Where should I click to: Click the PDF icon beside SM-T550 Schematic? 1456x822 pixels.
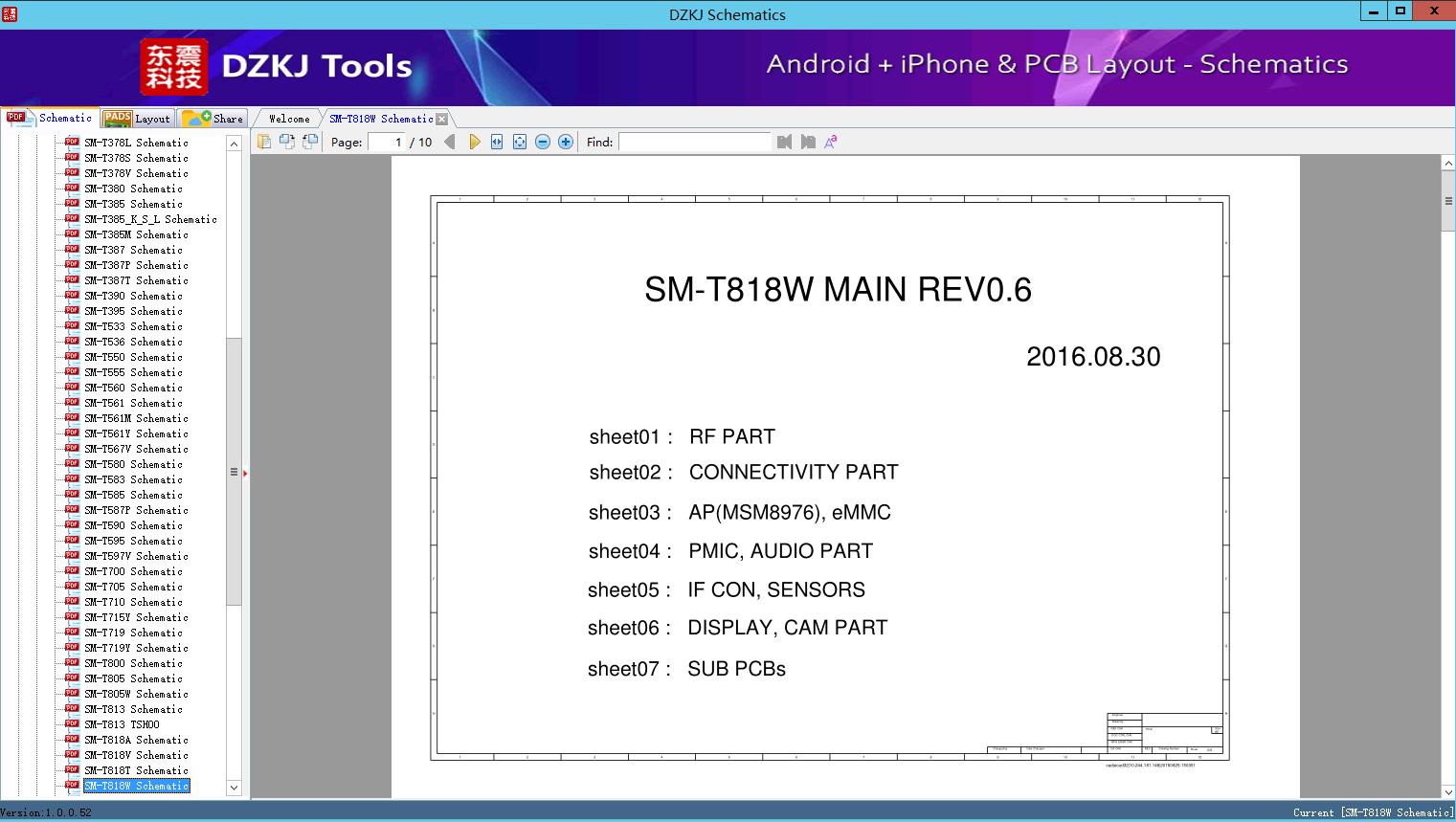72,357
